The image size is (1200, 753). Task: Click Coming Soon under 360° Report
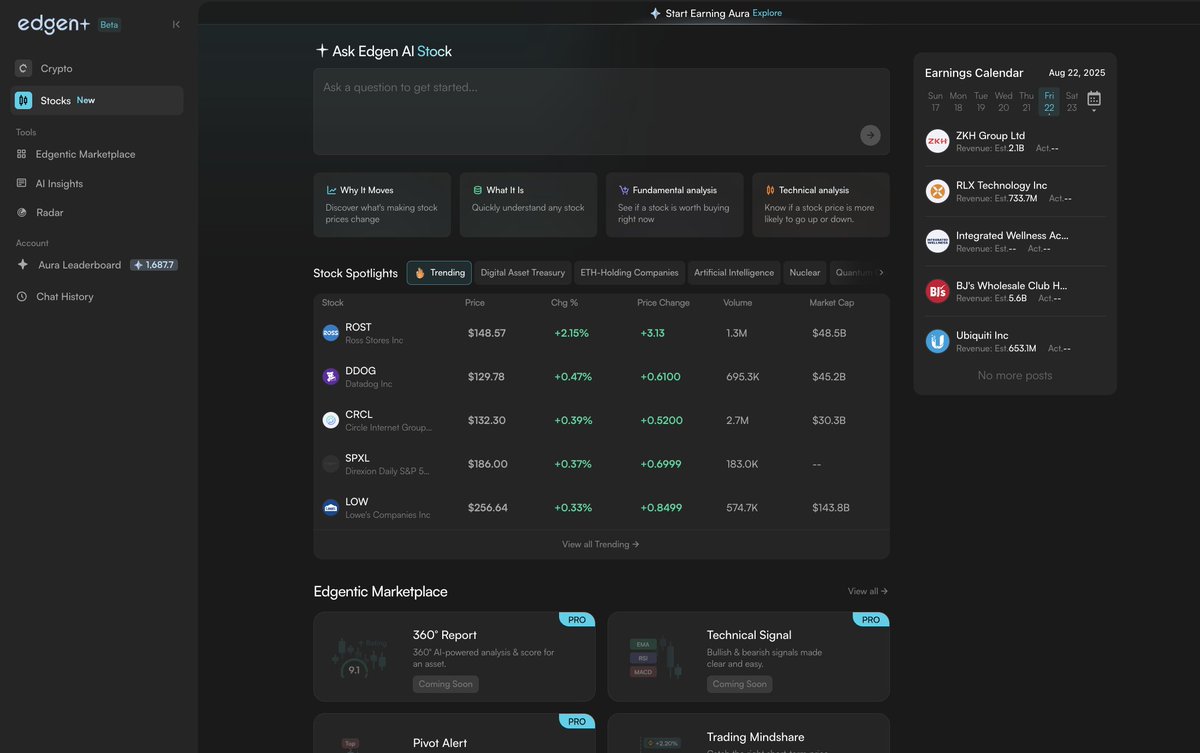point(446,684)
